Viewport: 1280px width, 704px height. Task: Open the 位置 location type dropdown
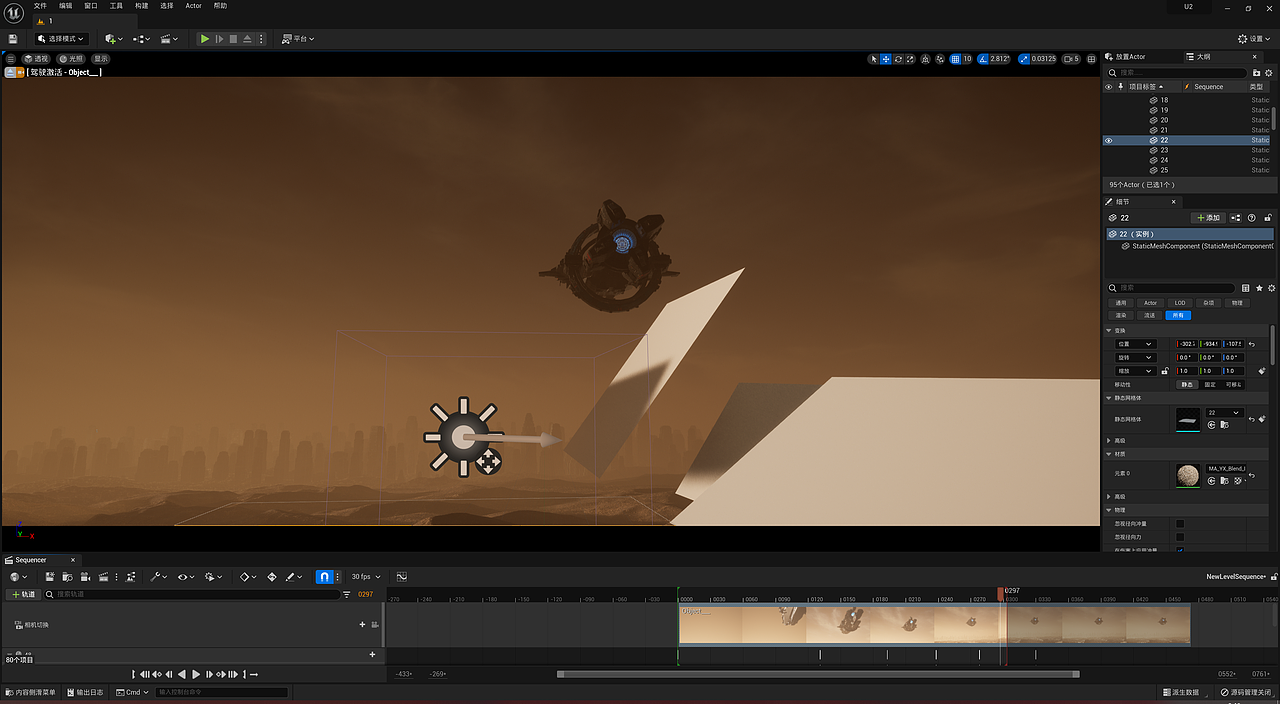click(1134, 344)
